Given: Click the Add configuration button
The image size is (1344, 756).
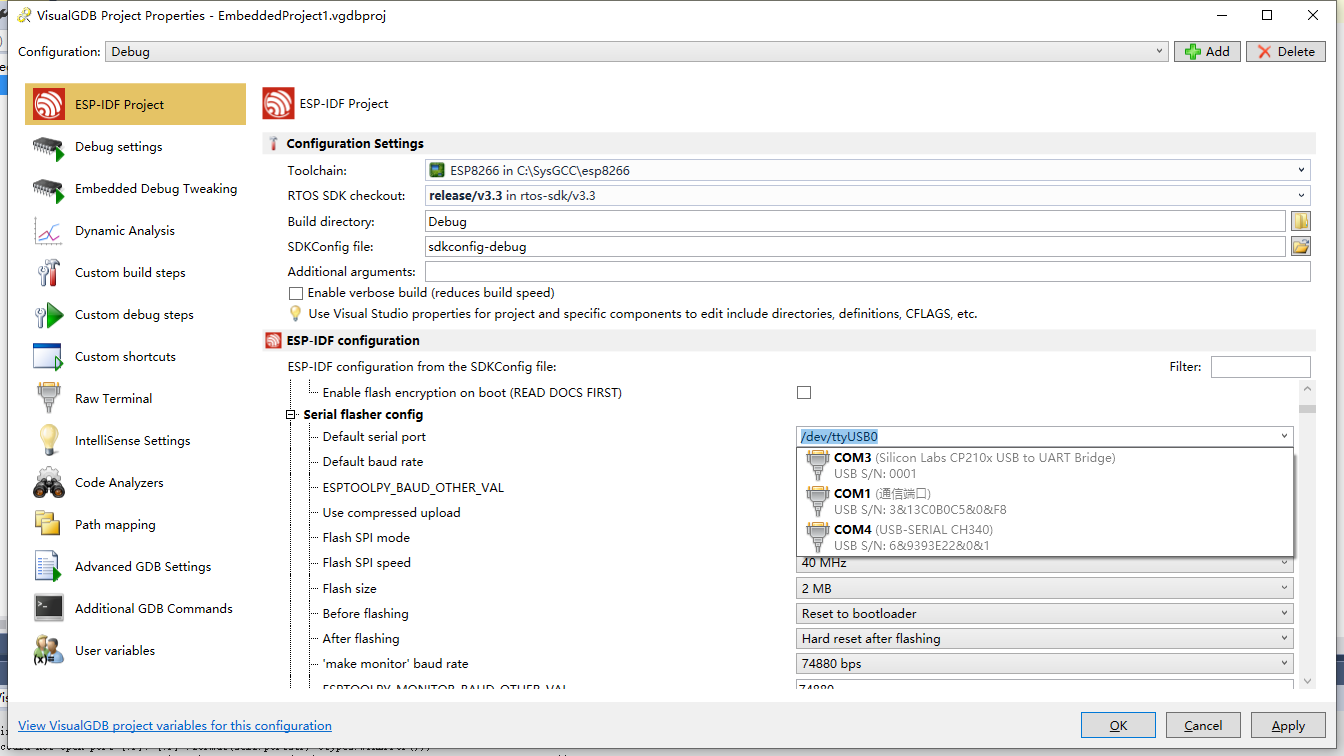Looking at the screenshot, I should pyautogui.click(x=1207, y=52).
